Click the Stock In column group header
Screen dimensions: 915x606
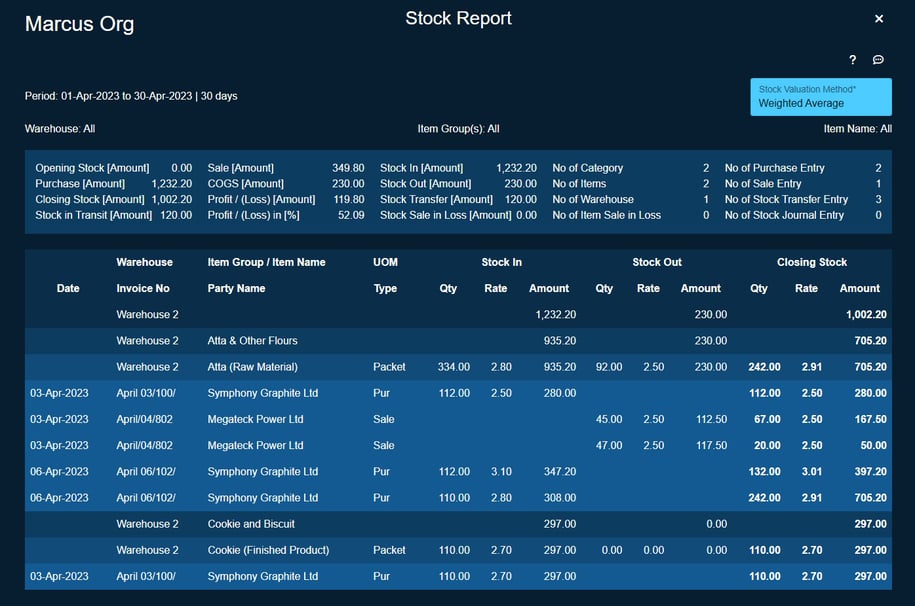501,262
